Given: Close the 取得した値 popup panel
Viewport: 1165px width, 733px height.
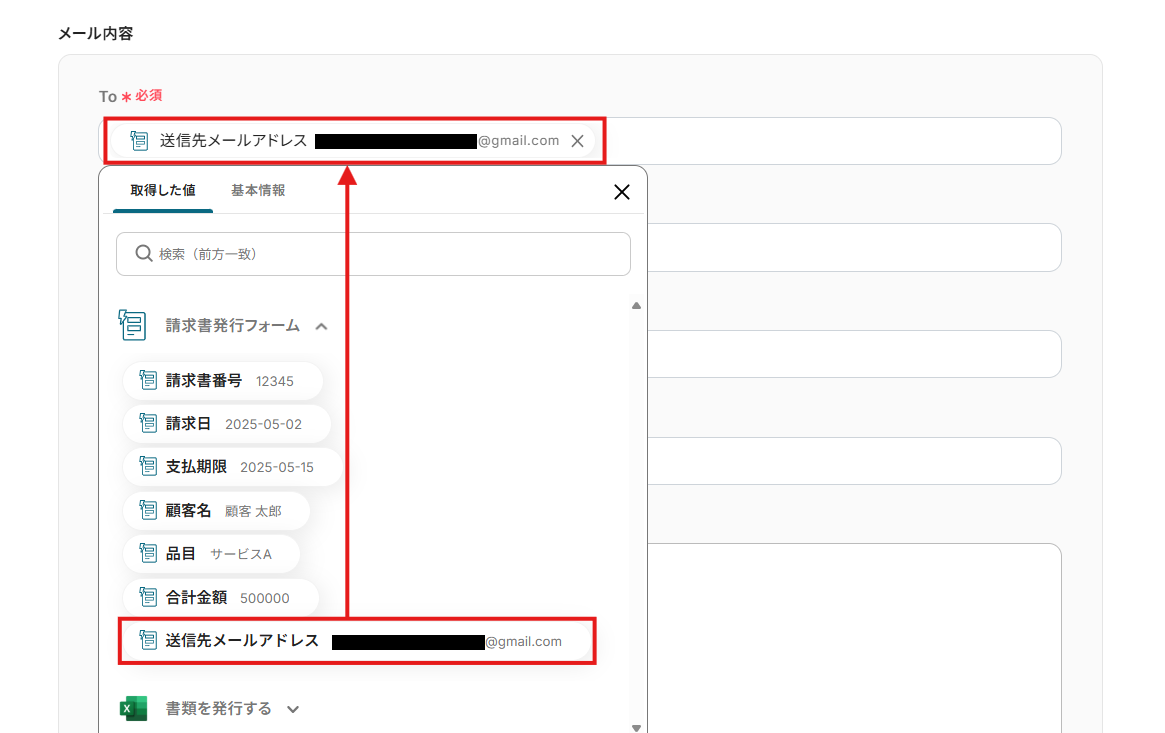Looking at the screenshot, I should click(622, 192).
